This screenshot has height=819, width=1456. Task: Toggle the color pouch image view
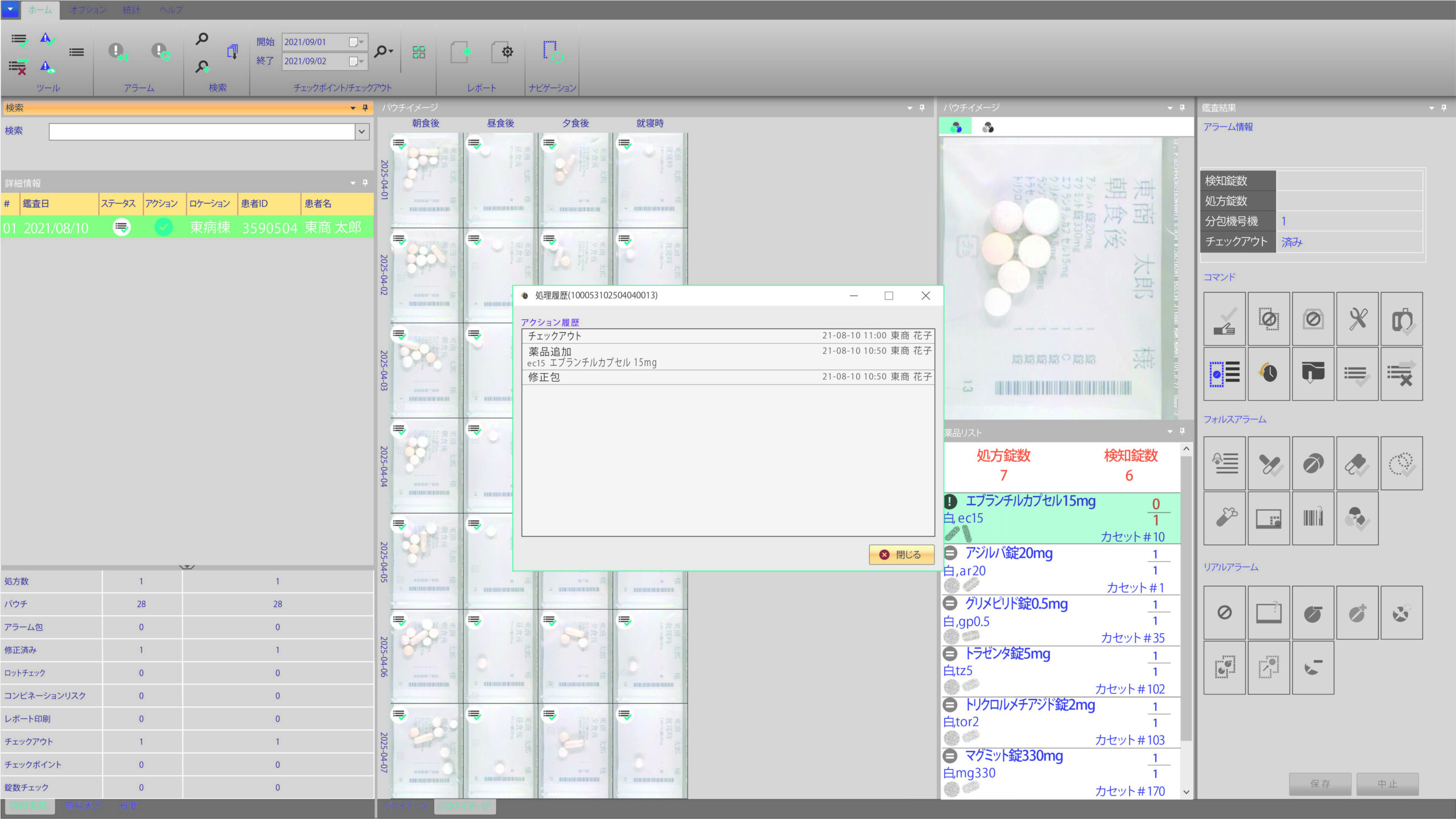pos(956,127)
